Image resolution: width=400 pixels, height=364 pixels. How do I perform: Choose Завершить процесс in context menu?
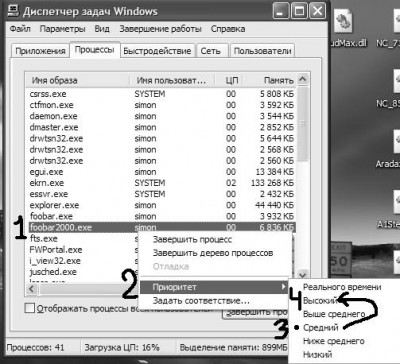(x=192, y=239)
